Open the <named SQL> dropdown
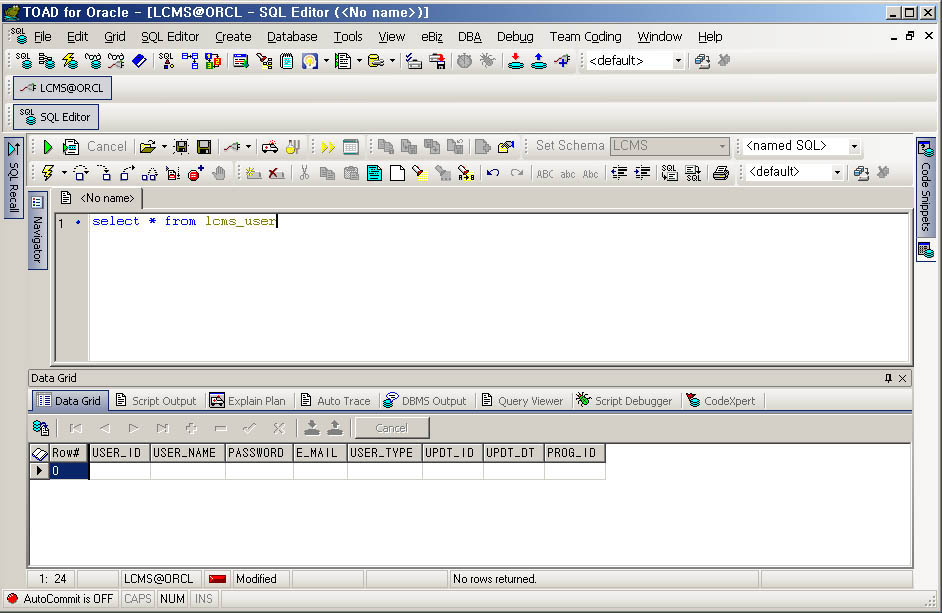The width and height of the screenshot is (942, 613). click(x=854, y=146)
